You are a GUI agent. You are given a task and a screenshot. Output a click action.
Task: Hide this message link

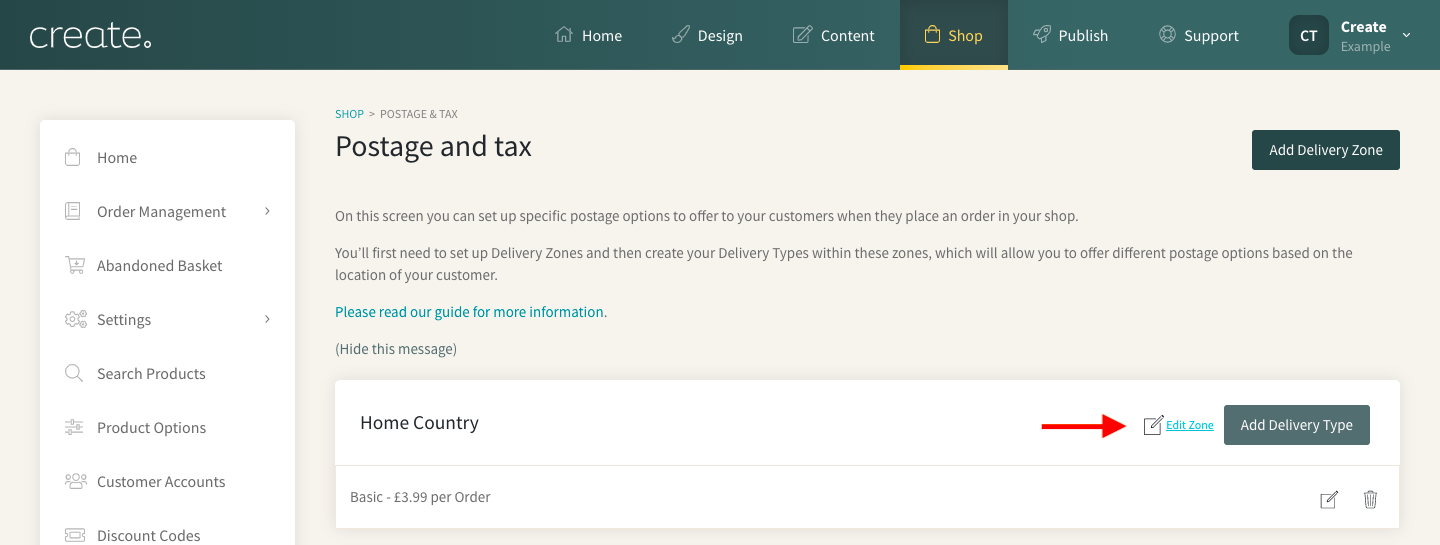[x=396, y=349]
